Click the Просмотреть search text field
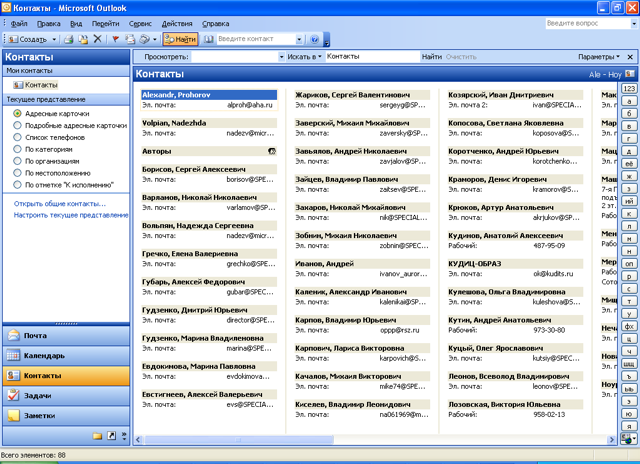 (x=235, y=57)
